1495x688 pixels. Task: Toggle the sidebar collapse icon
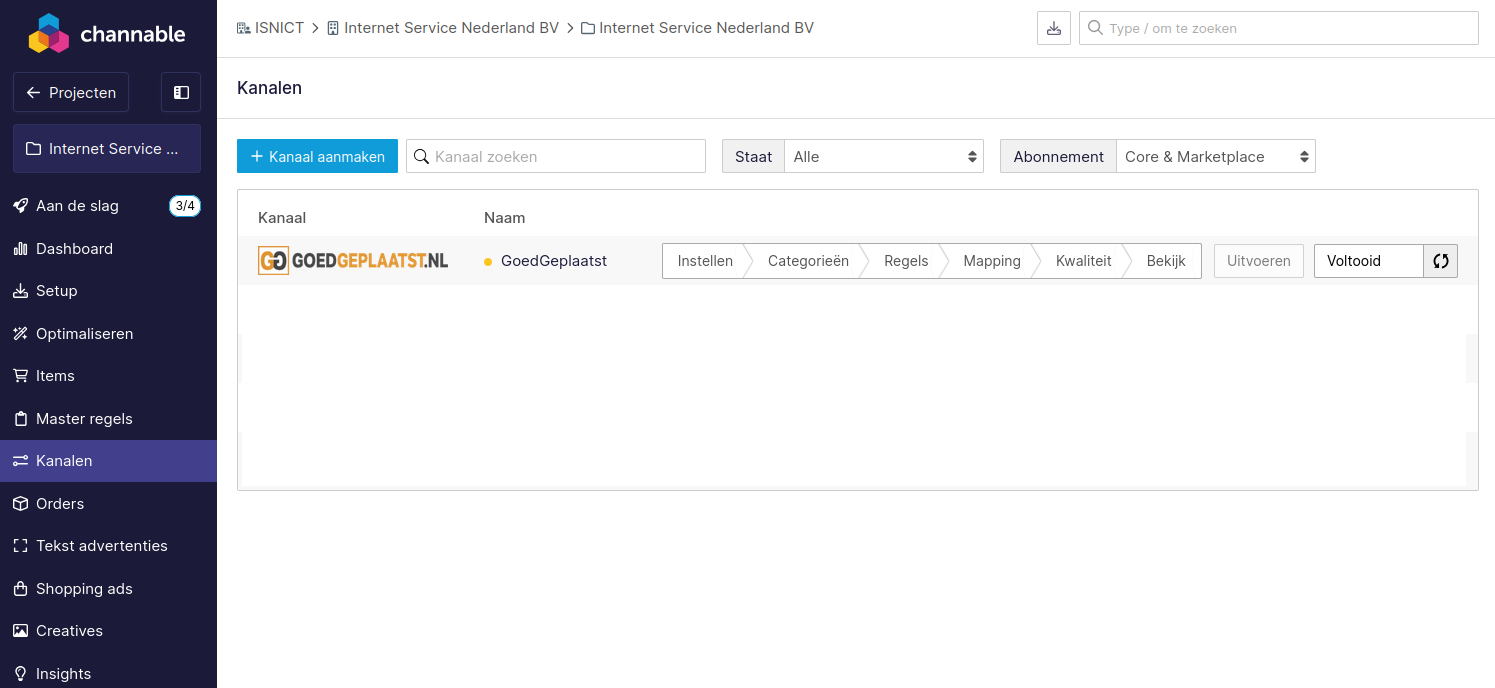[181, 92]
